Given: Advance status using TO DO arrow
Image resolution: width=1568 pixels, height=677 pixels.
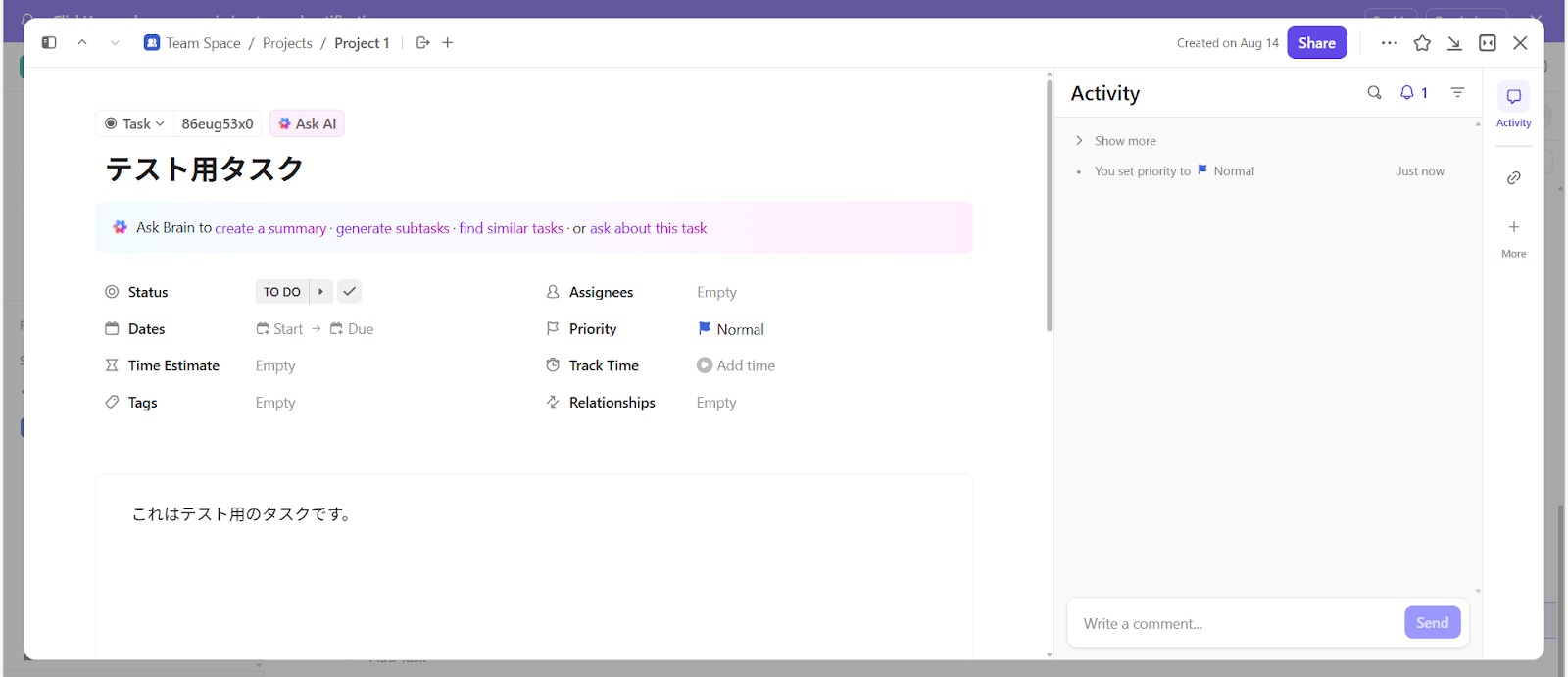Looking at the screenshot, I should click(320, 292).
